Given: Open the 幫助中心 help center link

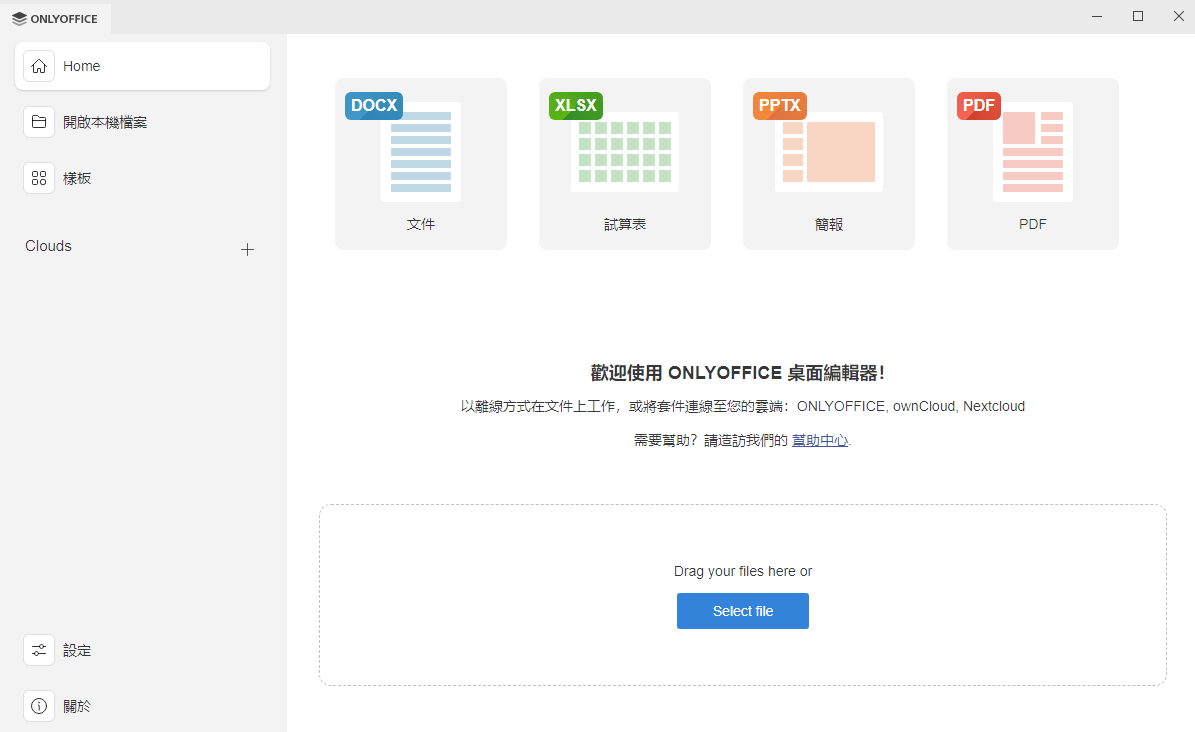Looking at the screenshot, I should tap(820, 440).
